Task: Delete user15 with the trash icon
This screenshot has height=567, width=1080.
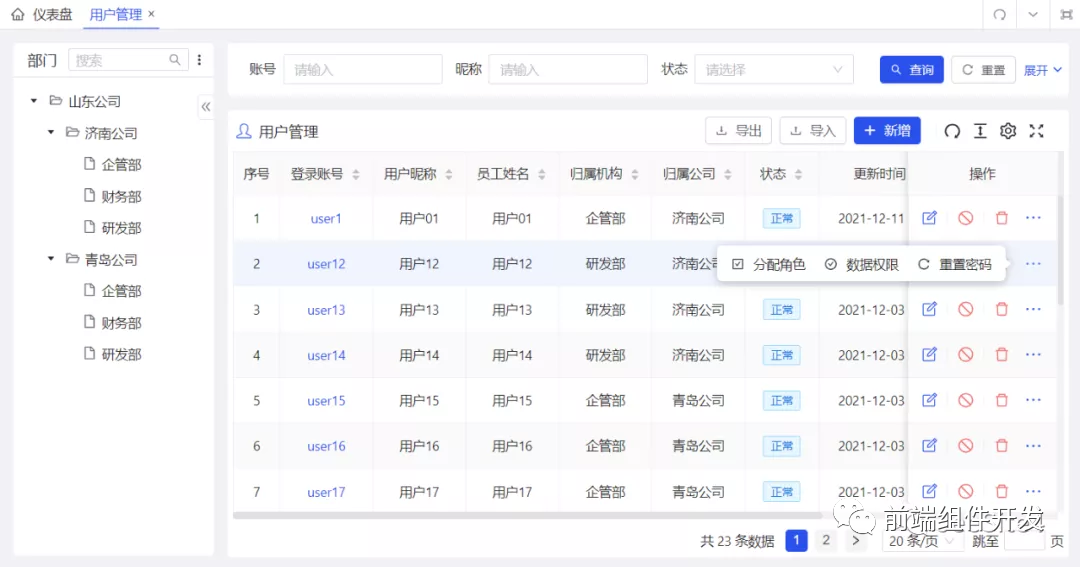Action: point(1001,400)
